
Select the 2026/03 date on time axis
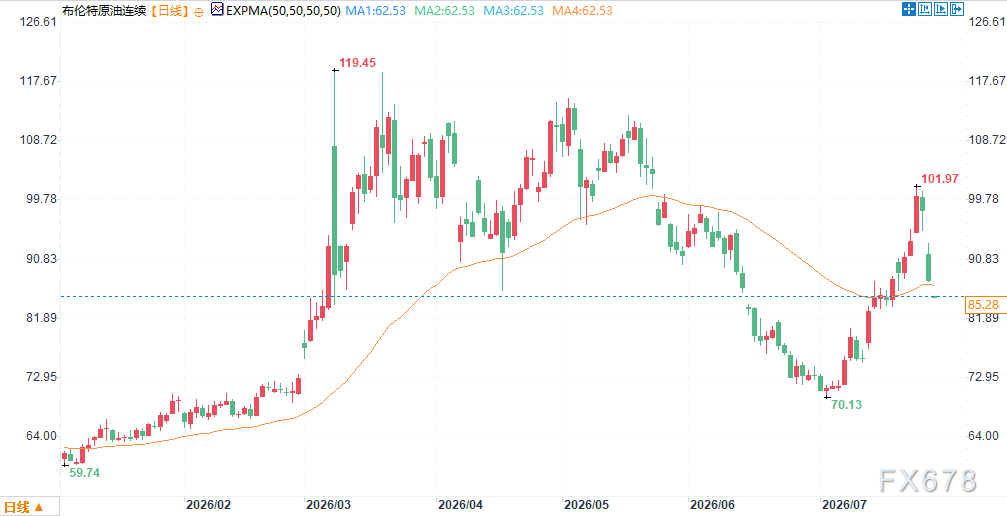pyautogui.click(x=328, y=504)
